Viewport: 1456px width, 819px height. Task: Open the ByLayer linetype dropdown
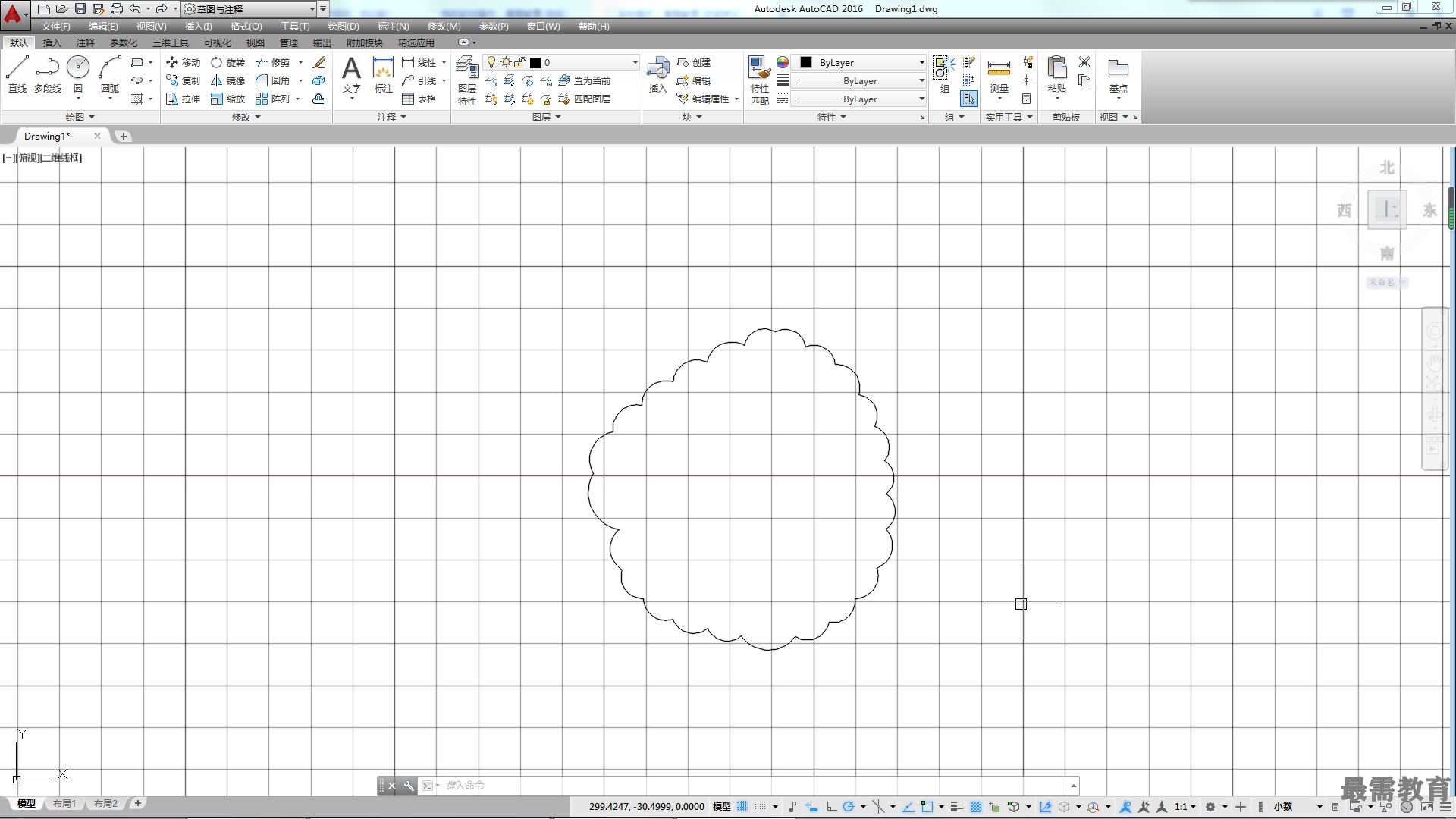859,99
